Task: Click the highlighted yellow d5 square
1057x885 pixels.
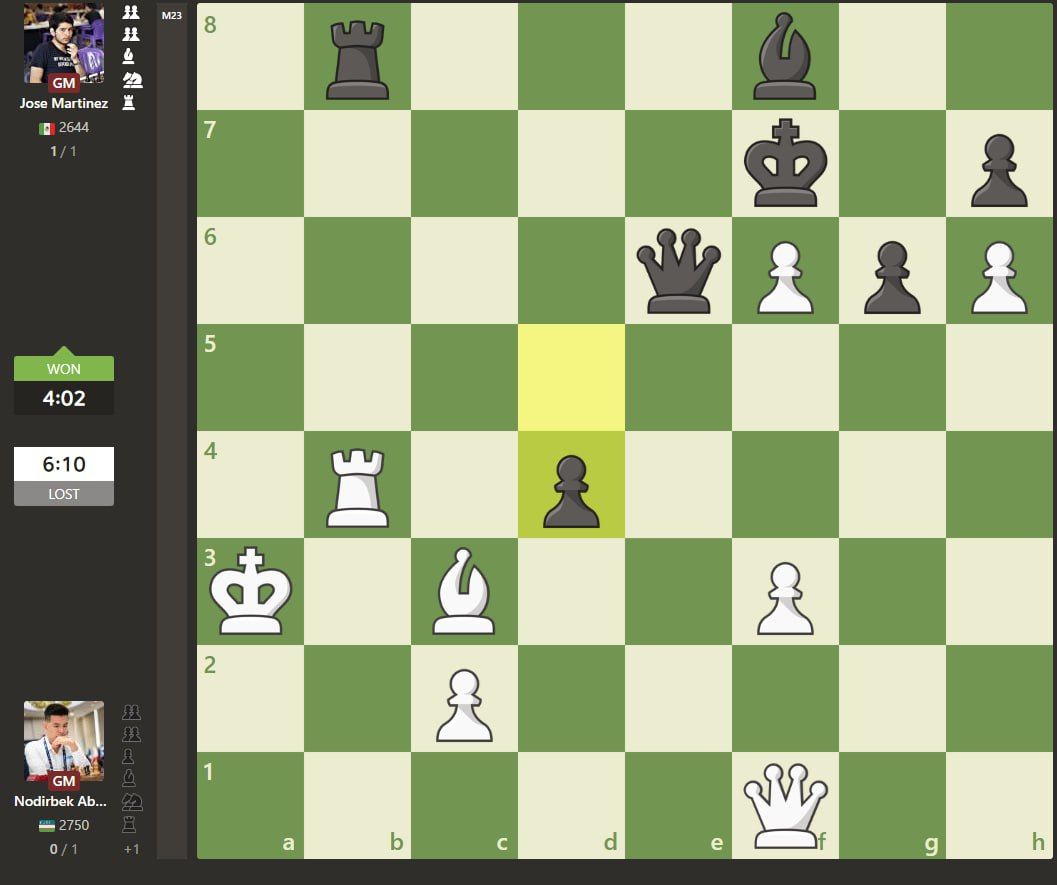Action: (x=571, y=377)
